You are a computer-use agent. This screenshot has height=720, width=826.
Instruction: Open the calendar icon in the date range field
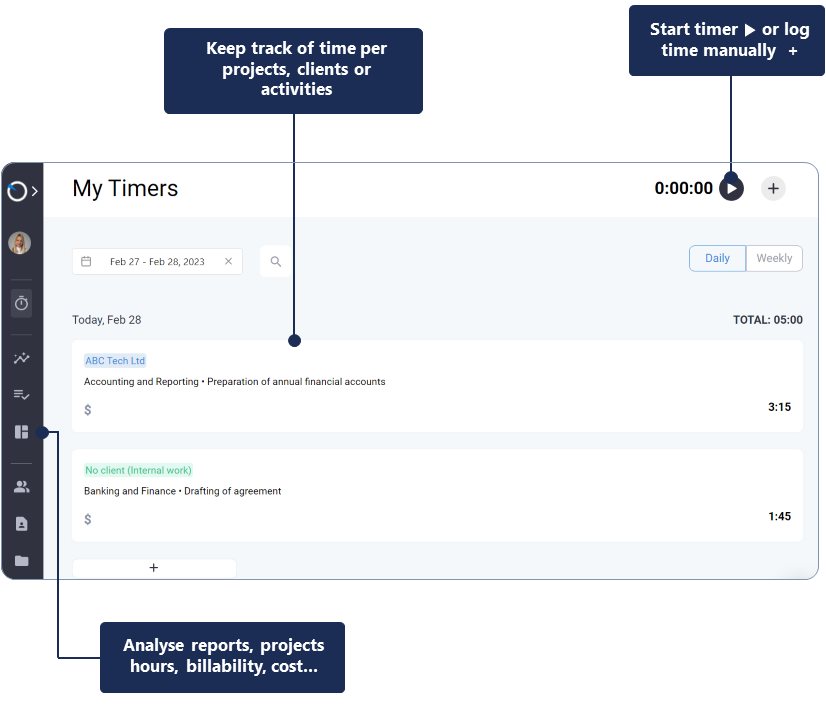coord(86,261)
